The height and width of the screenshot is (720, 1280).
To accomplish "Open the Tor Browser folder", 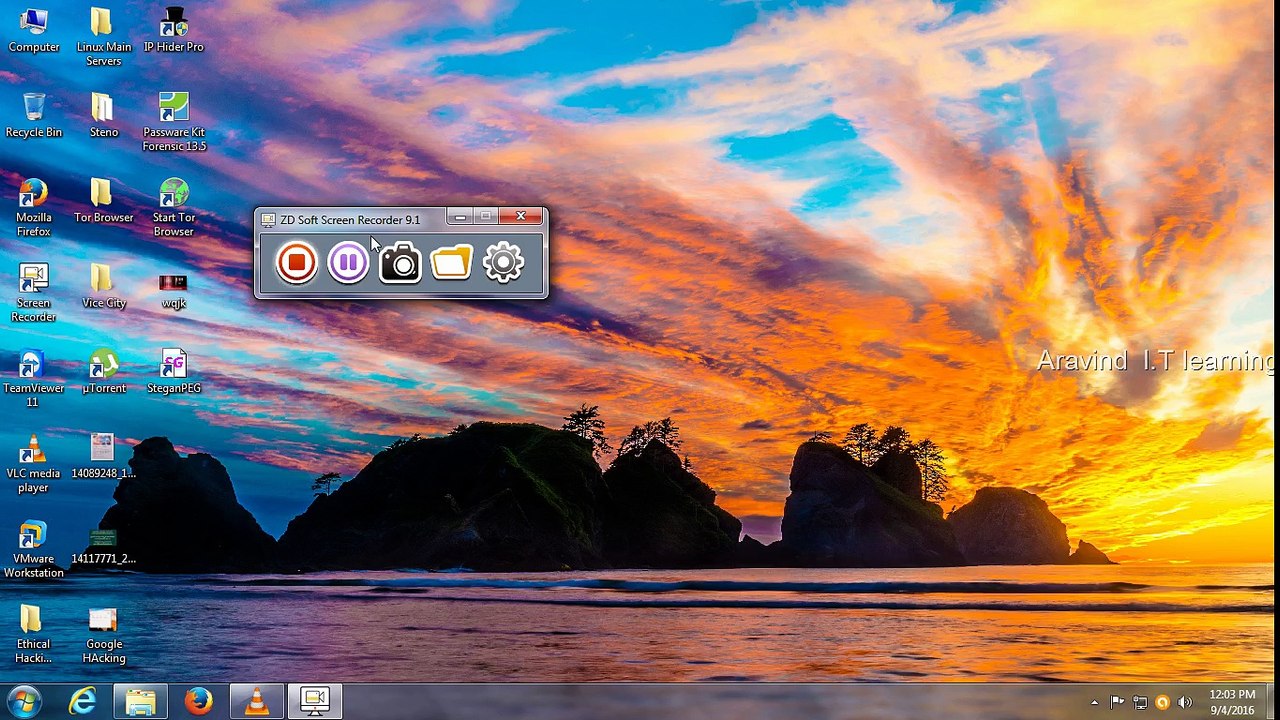I will point(104,200).
